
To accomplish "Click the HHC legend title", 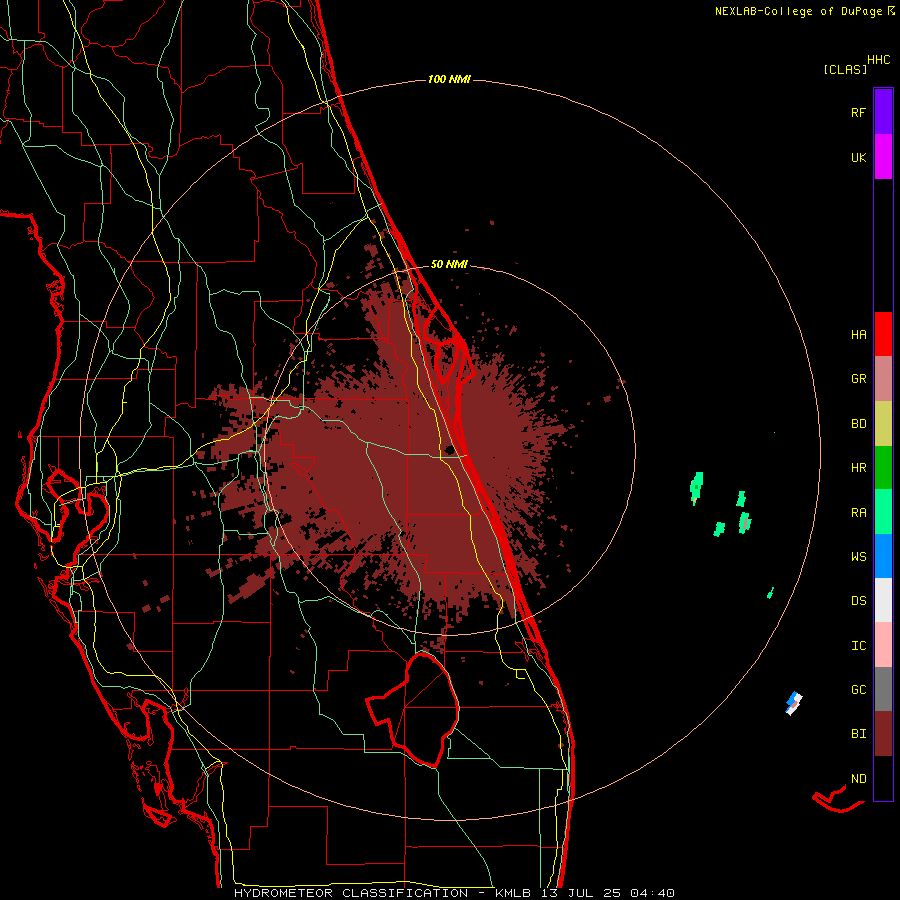I will (x=879, y=60).
